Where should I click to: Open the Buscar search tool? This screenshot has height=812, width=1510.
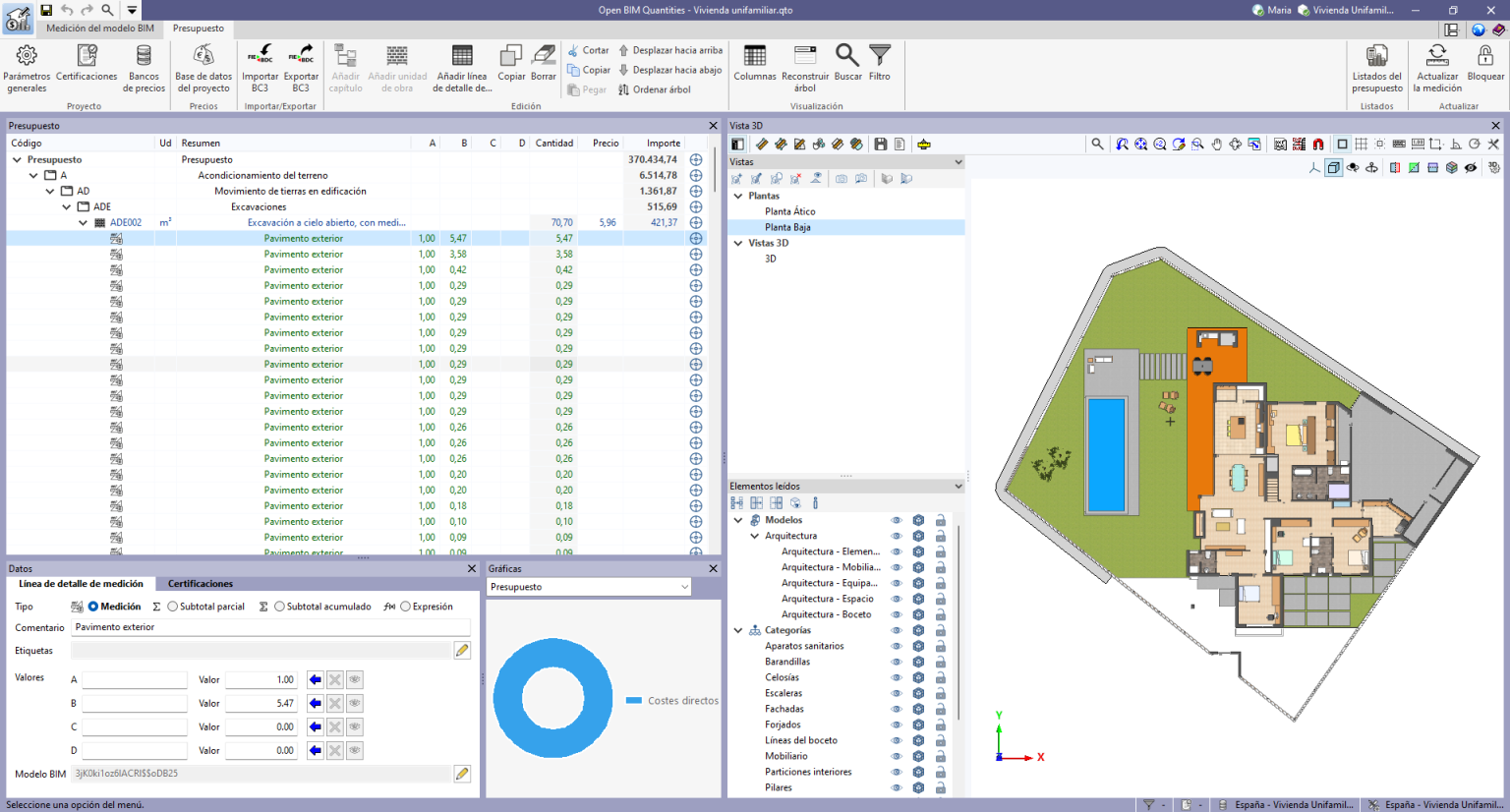[847, 63]
